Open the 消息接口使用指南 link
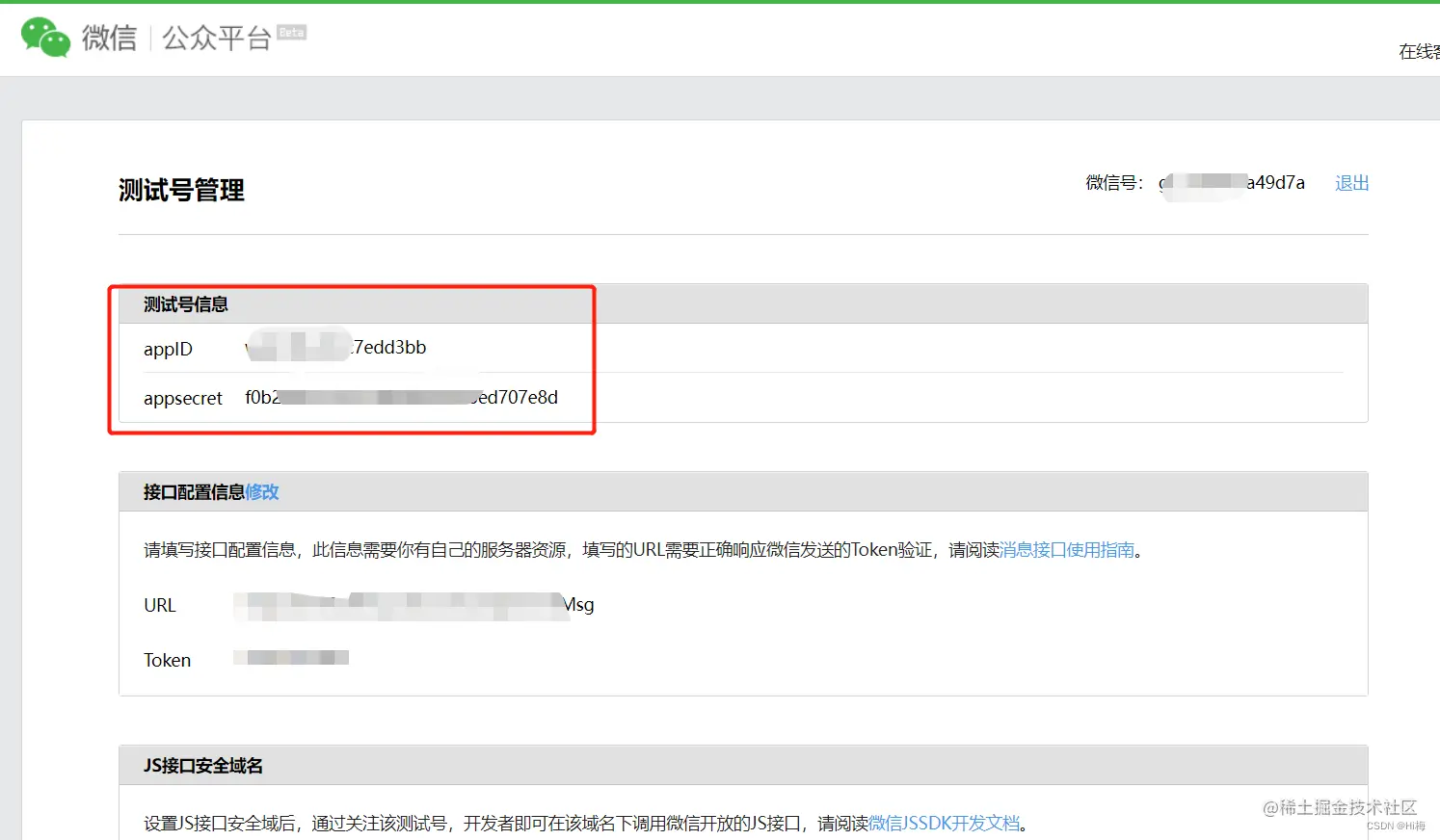This screenshot has height=840, width=1440. (1067, 550)
